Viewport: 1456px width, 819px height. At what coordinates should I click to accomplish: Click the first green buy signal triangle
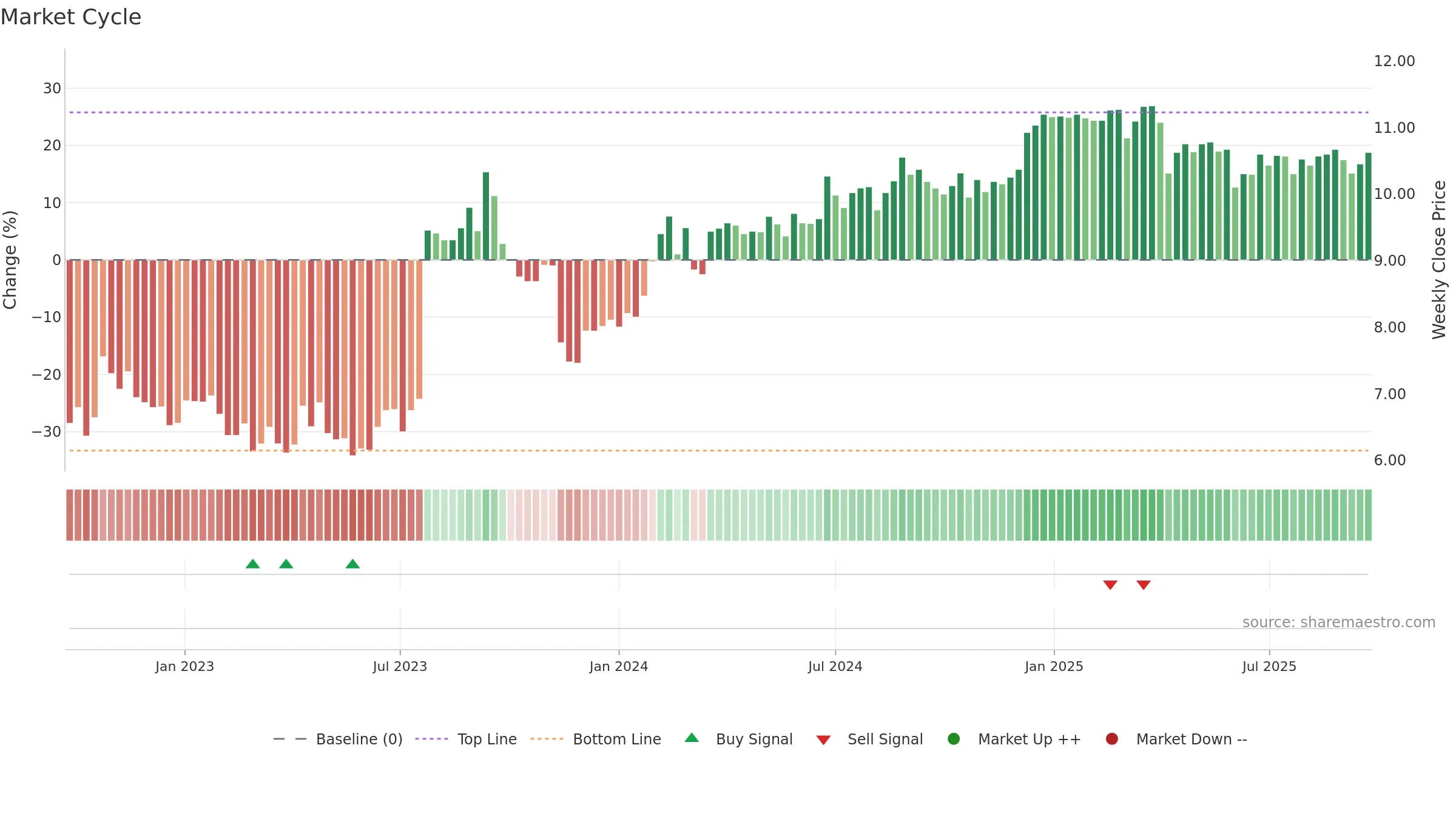(x=253, y=564)
